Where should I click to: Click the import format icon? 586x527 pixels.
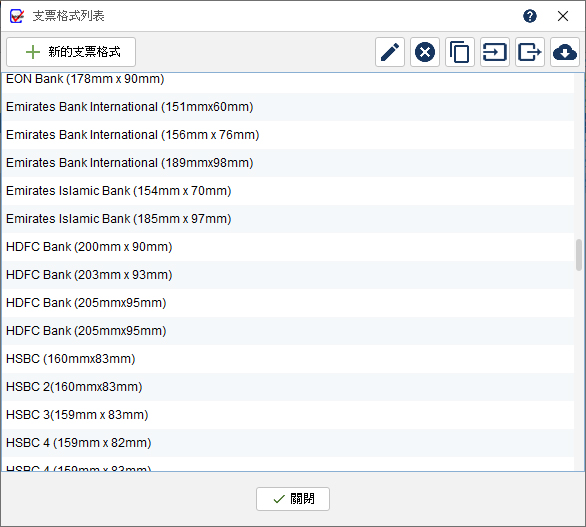coord(495,52)
